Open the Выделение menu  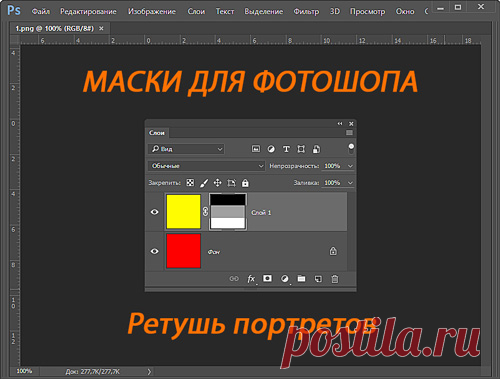click(264, 11)
